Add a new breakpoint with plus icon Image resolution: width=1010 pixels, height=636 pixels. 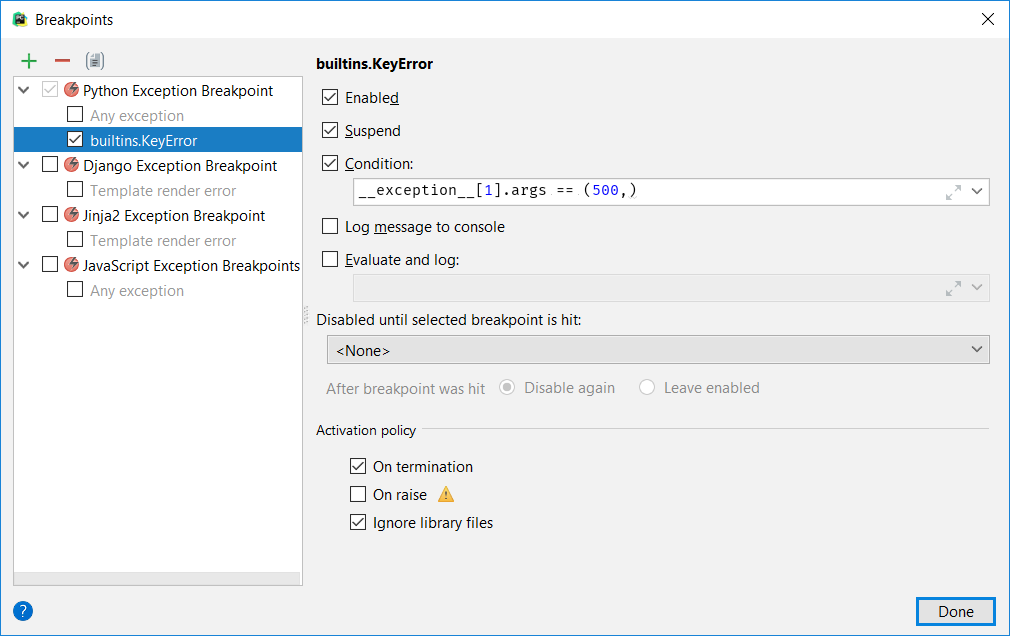(29, 61)
